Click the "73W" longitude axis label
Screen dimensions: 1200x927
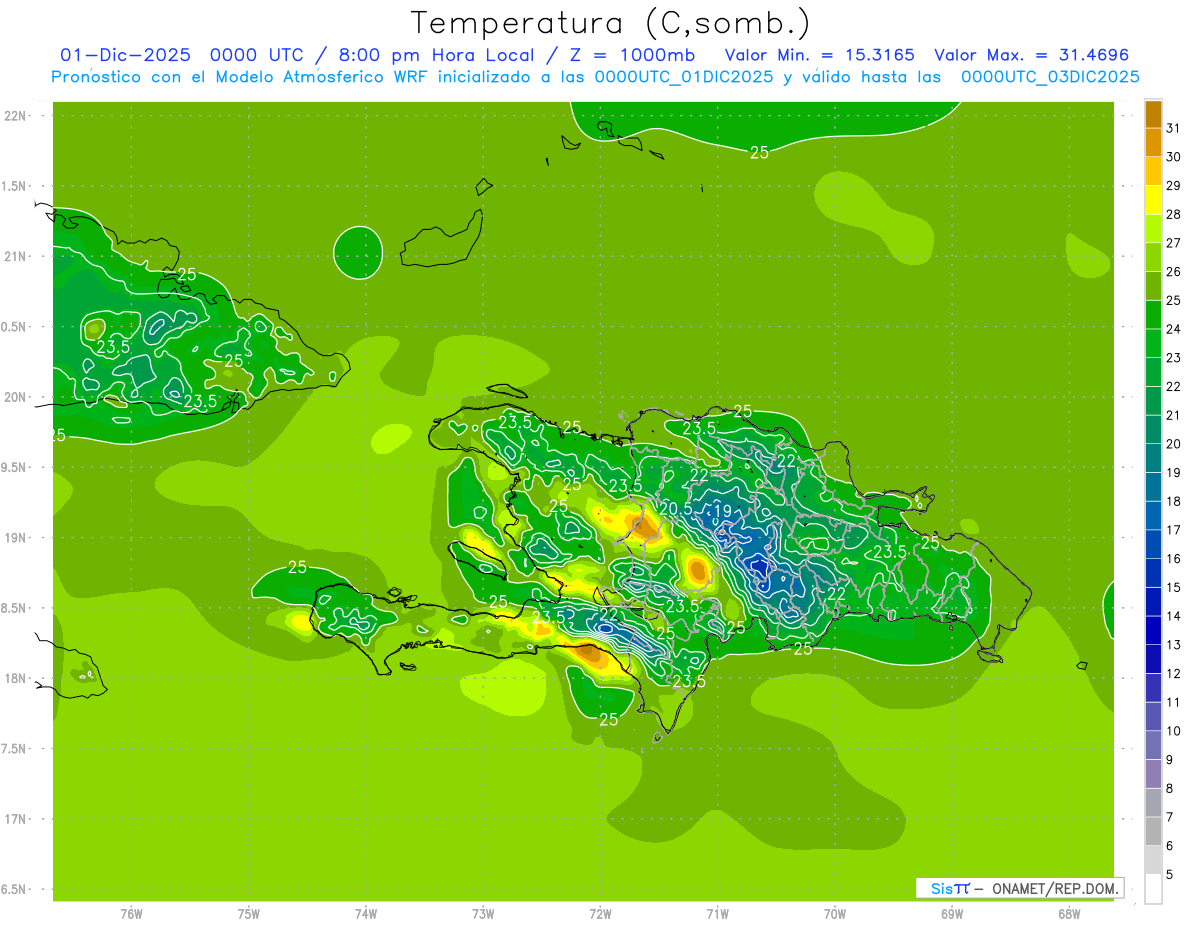click(483, 914)
